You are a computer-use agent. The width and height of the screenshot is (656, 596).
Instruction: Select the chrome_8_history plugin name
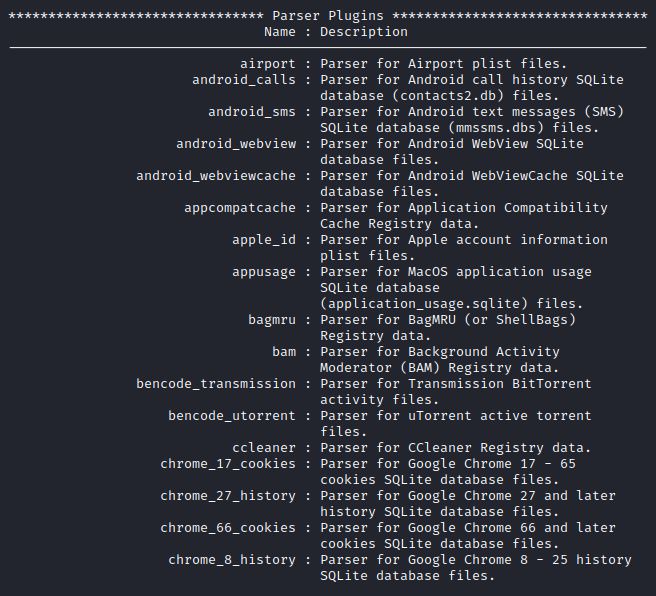pyautogui.click(x=232, y=560)
